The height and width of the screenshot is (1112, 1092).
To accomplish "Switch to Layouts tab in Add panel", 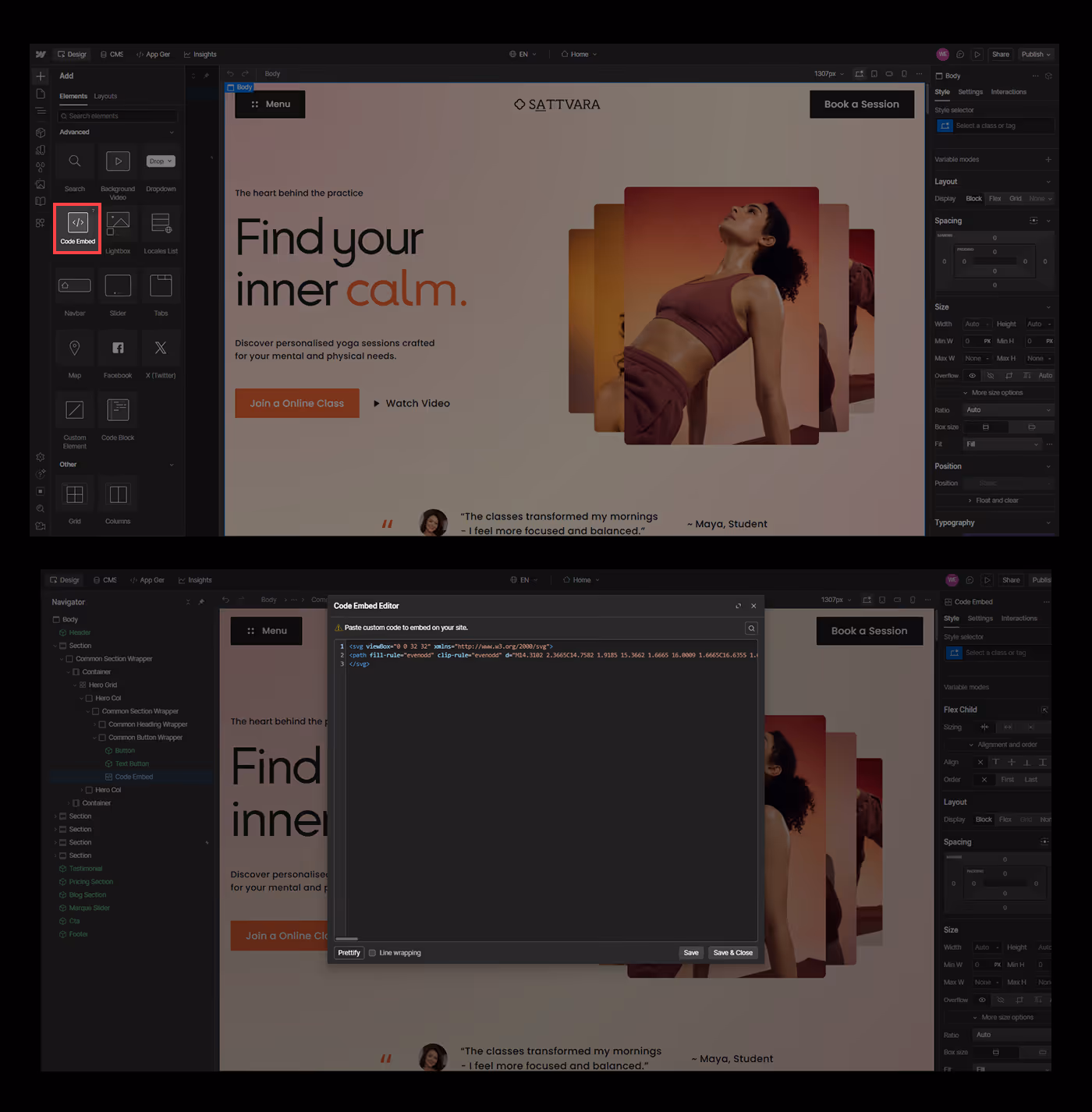I will click(x=105, y=97).
